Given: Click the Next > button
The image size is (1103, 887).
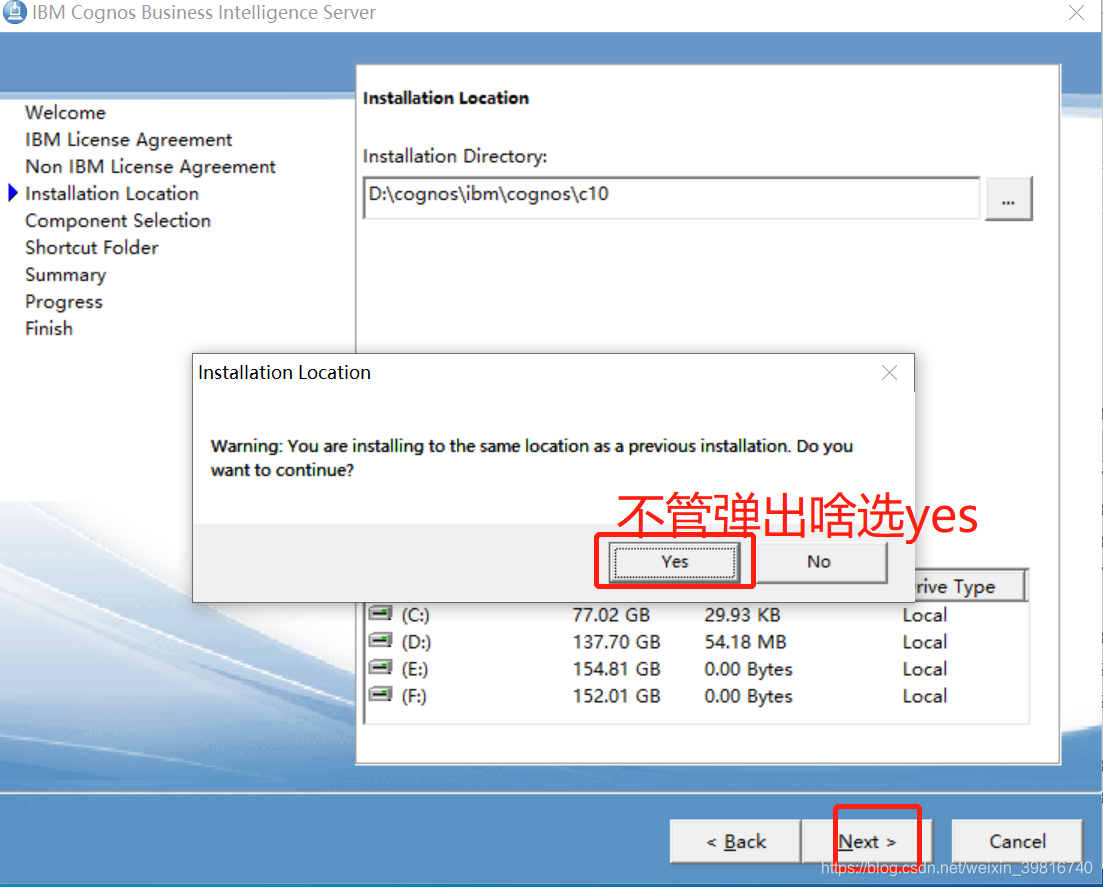Looking at the screenshot, I should pos(867,841).
